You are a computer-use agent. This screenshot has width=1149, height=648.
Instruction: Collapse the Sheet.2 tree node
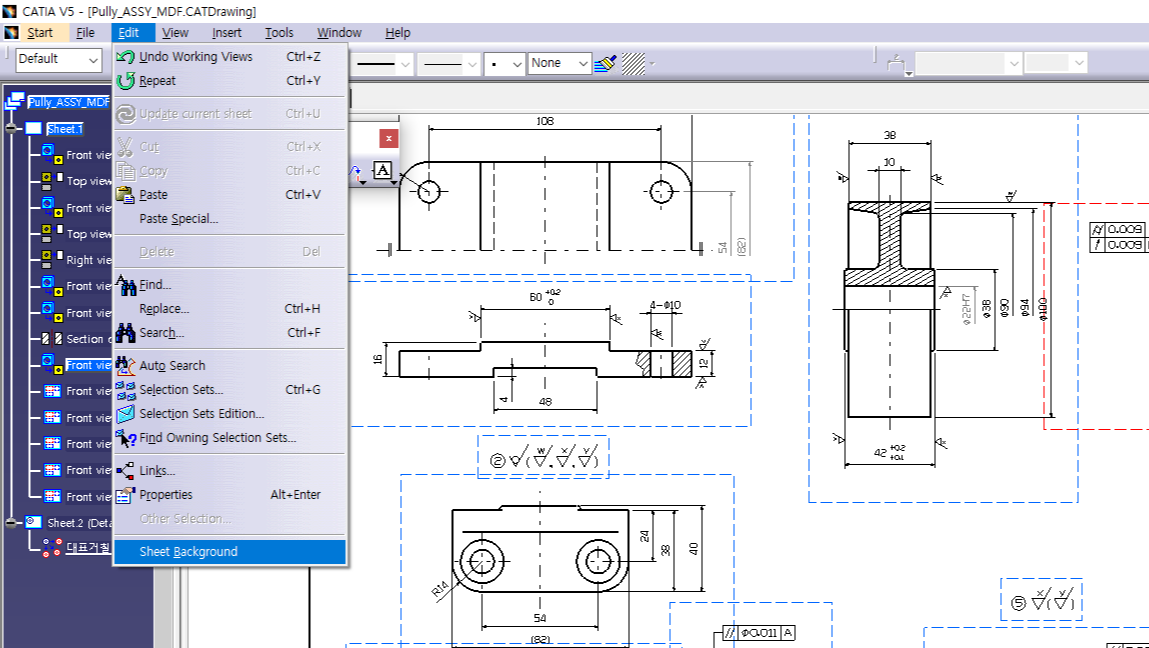click(x=11, y=523)
